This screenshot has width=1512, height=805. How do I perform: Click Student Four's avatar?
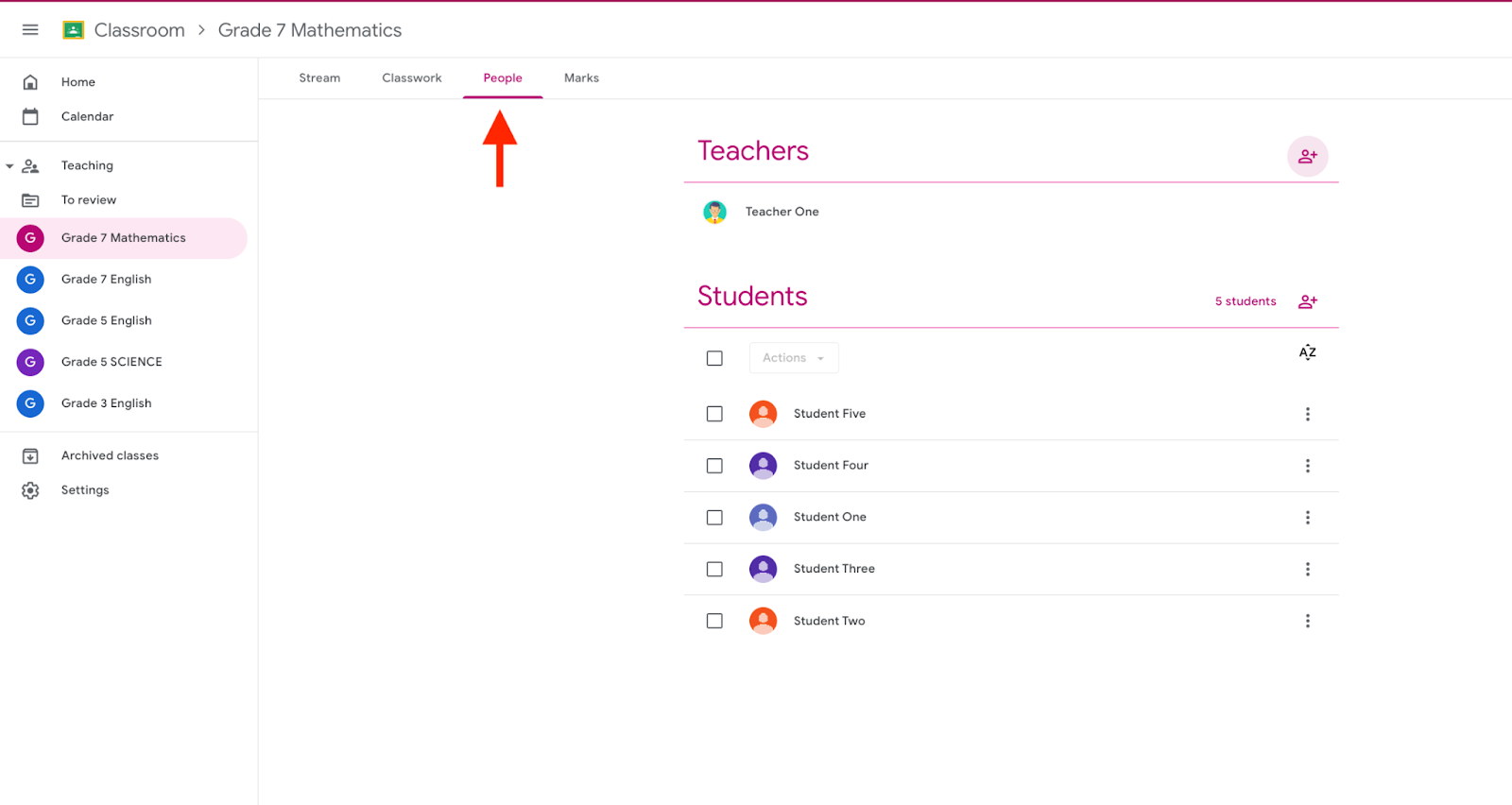pyautogui.click(x=763, y=466)
